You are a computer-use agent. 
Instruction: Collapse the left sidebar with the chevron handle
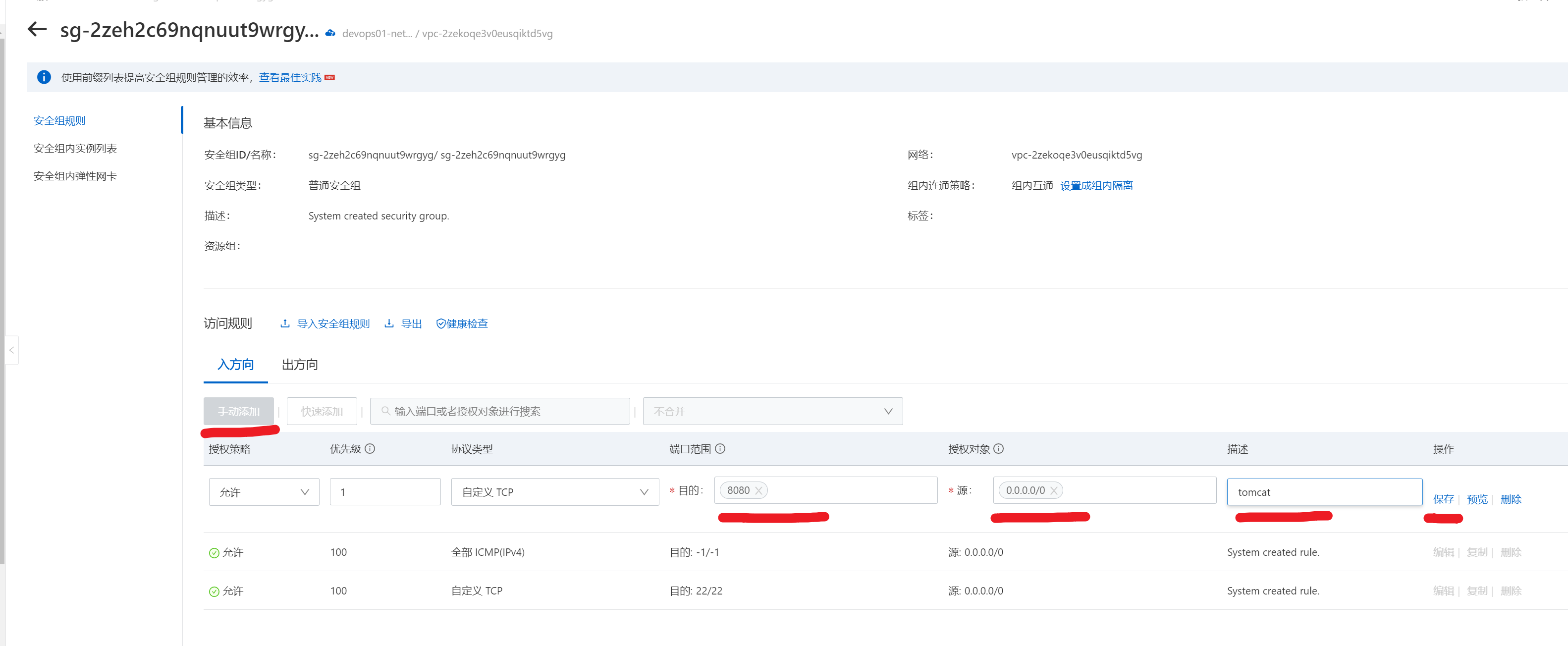click(11, 350)
